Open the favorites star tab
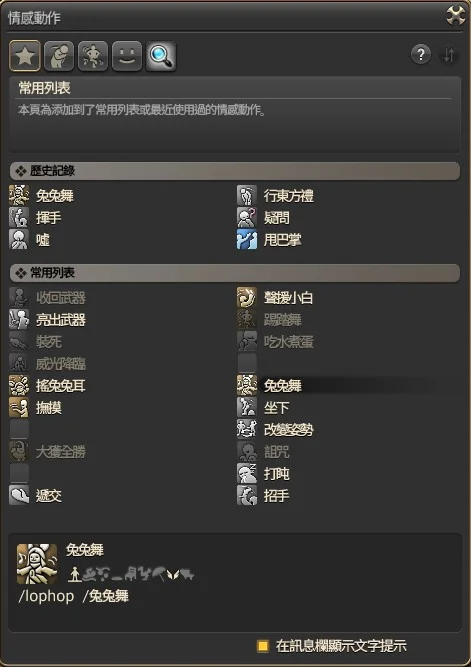Image resolution: width=471 pixels, height=667 pixels. pos(25,56)
